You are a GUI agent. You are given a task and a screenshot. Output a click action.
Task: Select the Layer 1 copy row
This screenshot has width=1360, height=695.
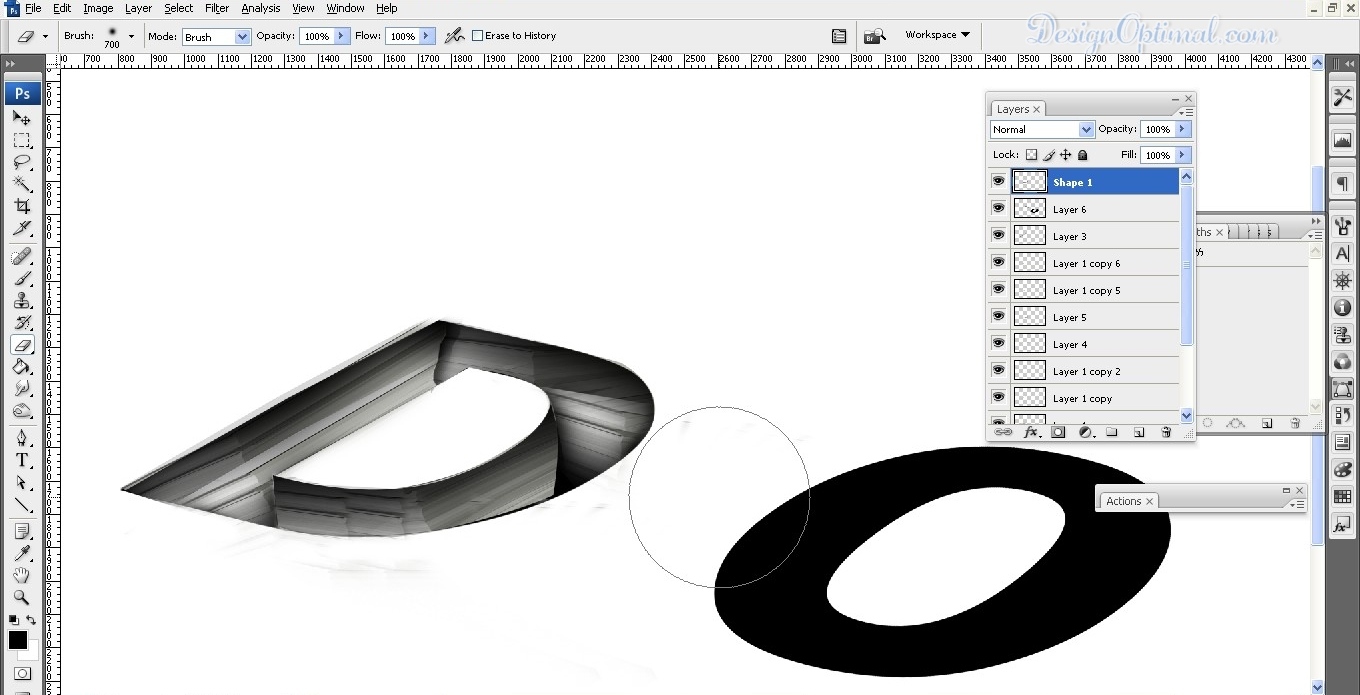coord(1084,398)
